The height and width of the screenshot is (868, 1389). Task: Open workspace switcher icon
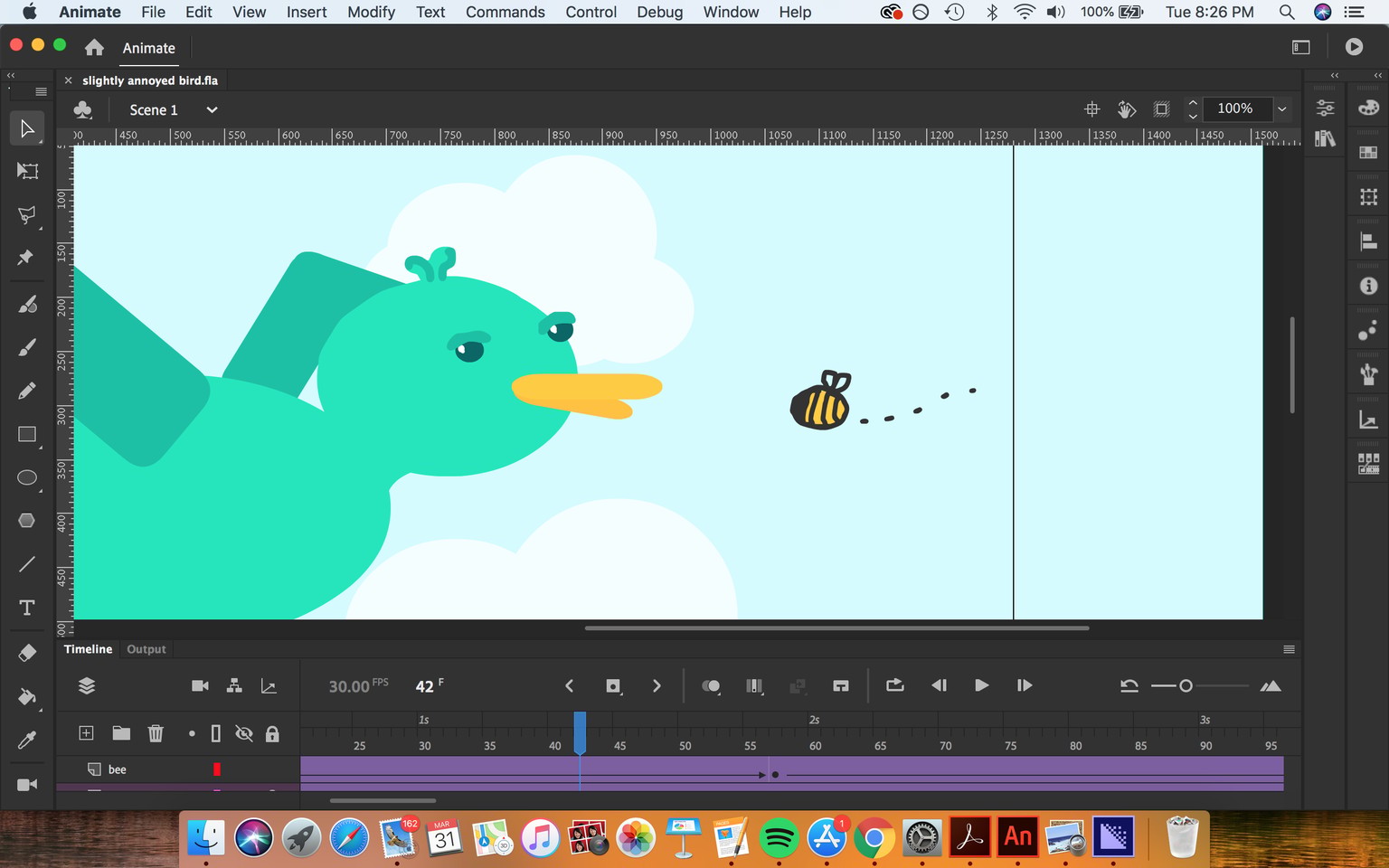1301,47
